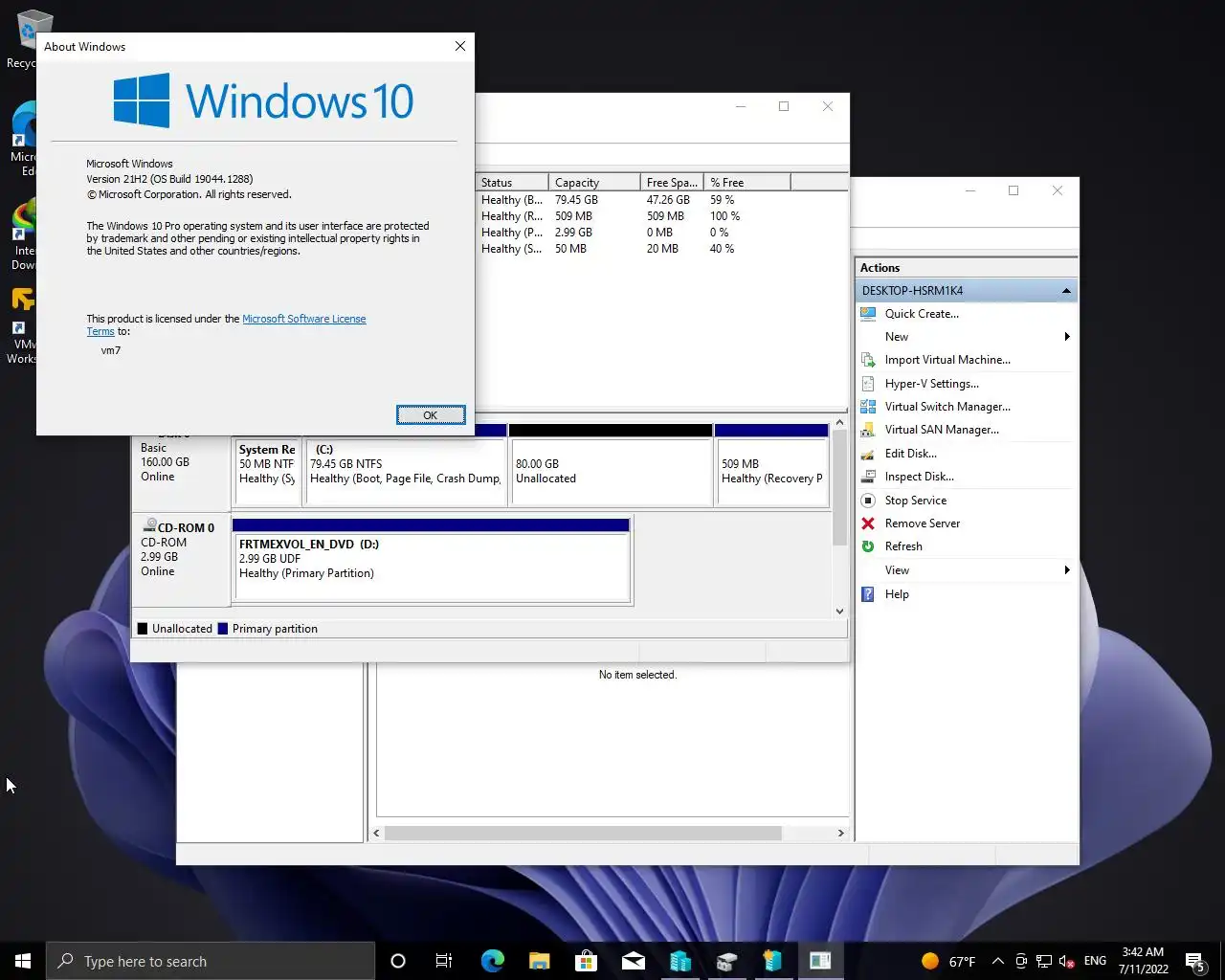Click the red Remove Server icon

[868, 523]
